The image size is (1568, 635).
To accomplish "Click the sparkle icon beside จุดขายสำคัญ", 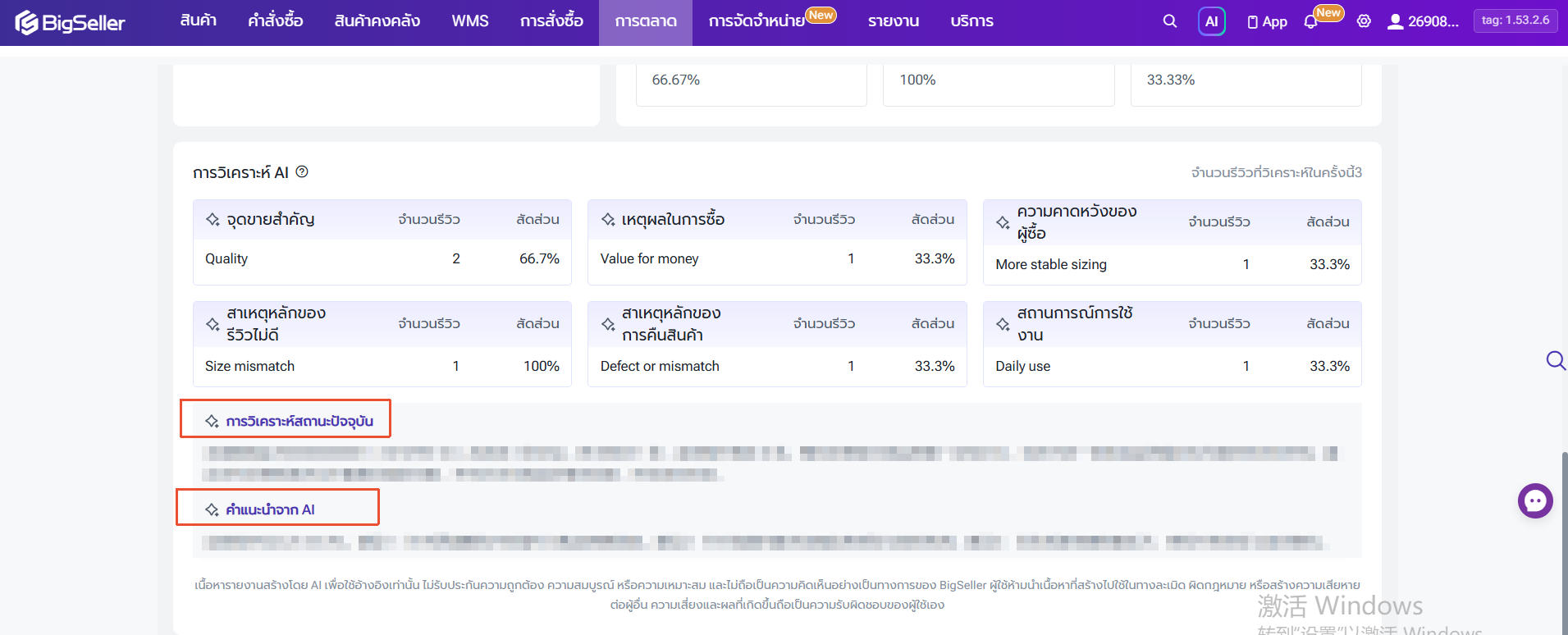I will (x=213, y=219).
